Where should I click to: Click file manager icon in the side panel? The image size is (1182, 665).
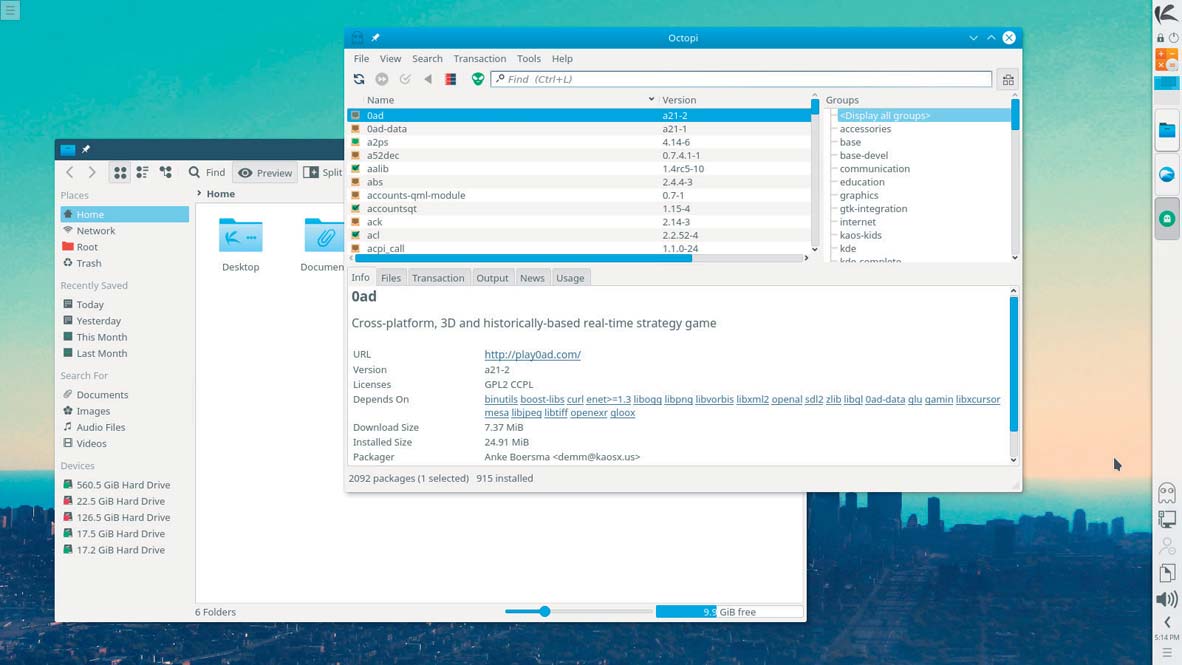[1167, 130]
